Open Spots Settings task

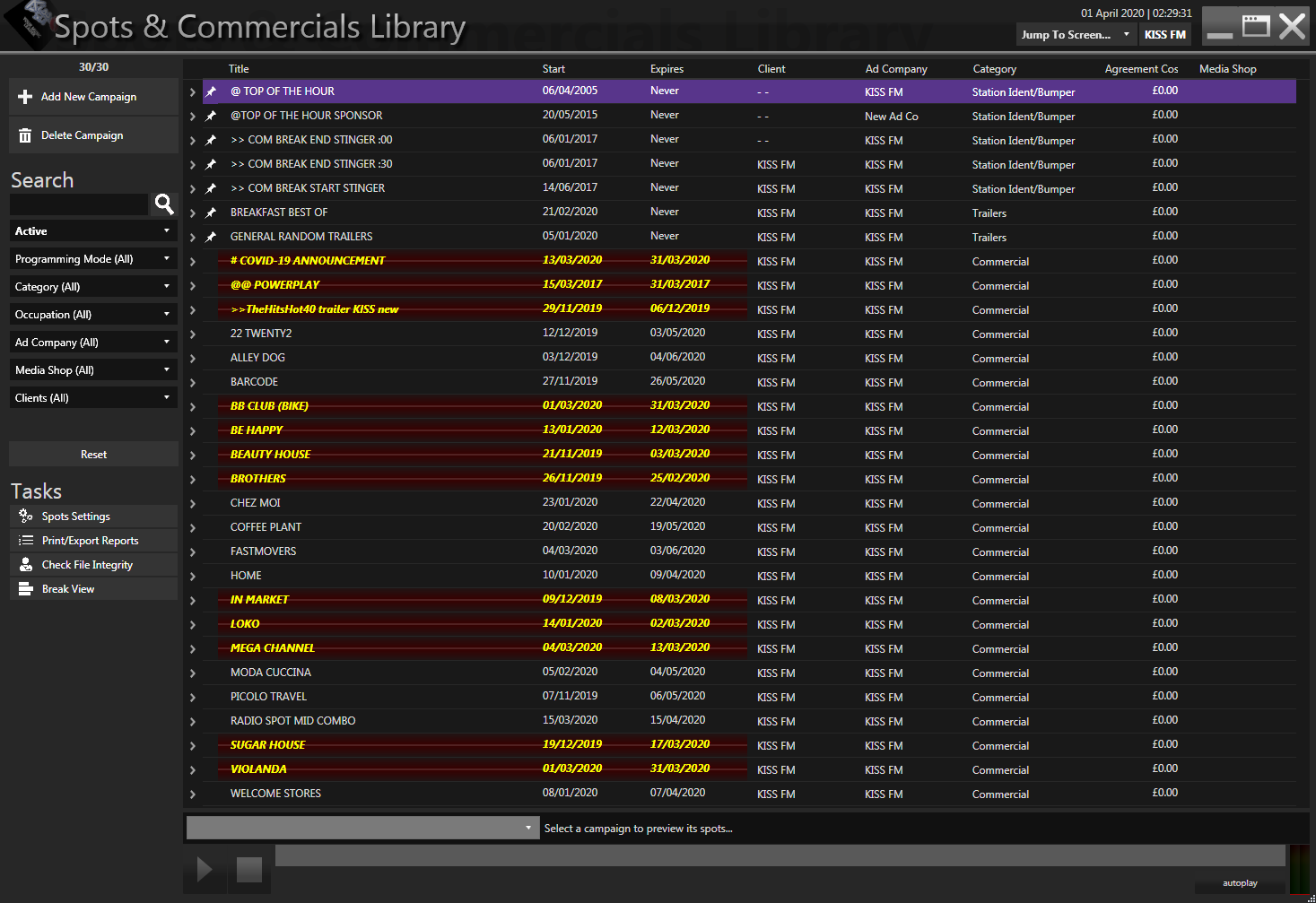coord(93,516)
